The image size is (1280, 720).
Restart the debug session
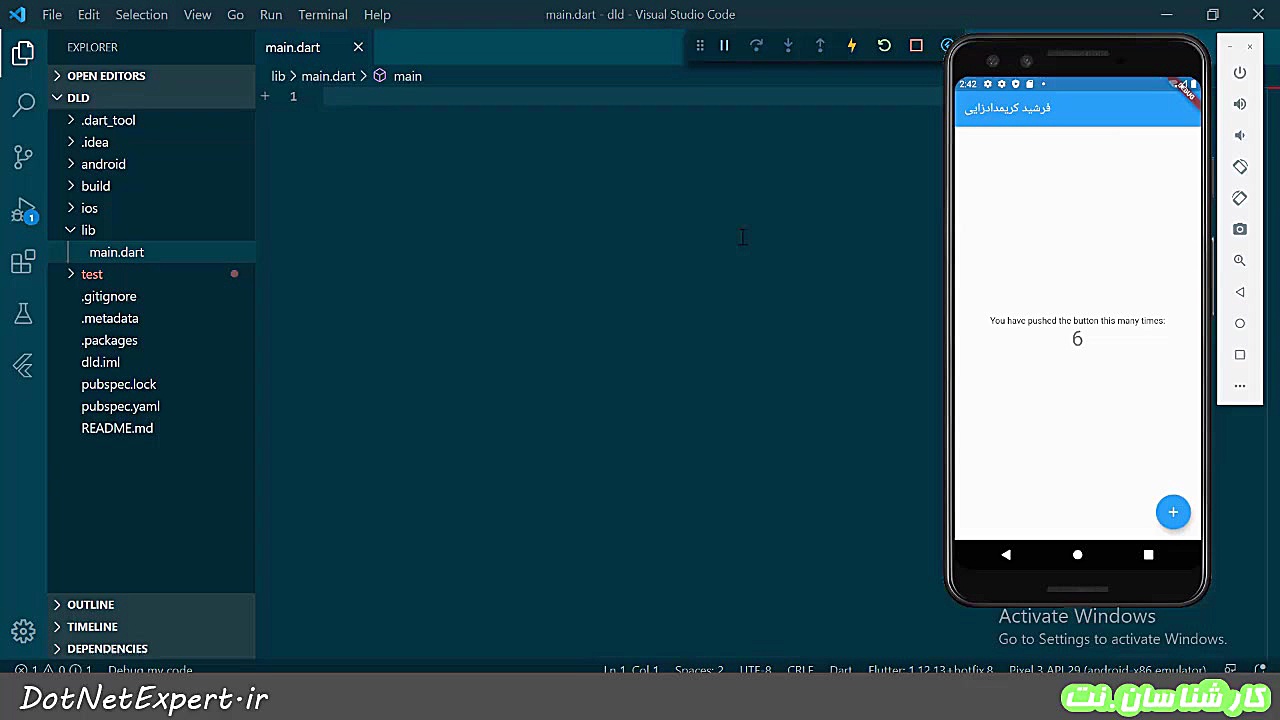(x=884, y=45)
